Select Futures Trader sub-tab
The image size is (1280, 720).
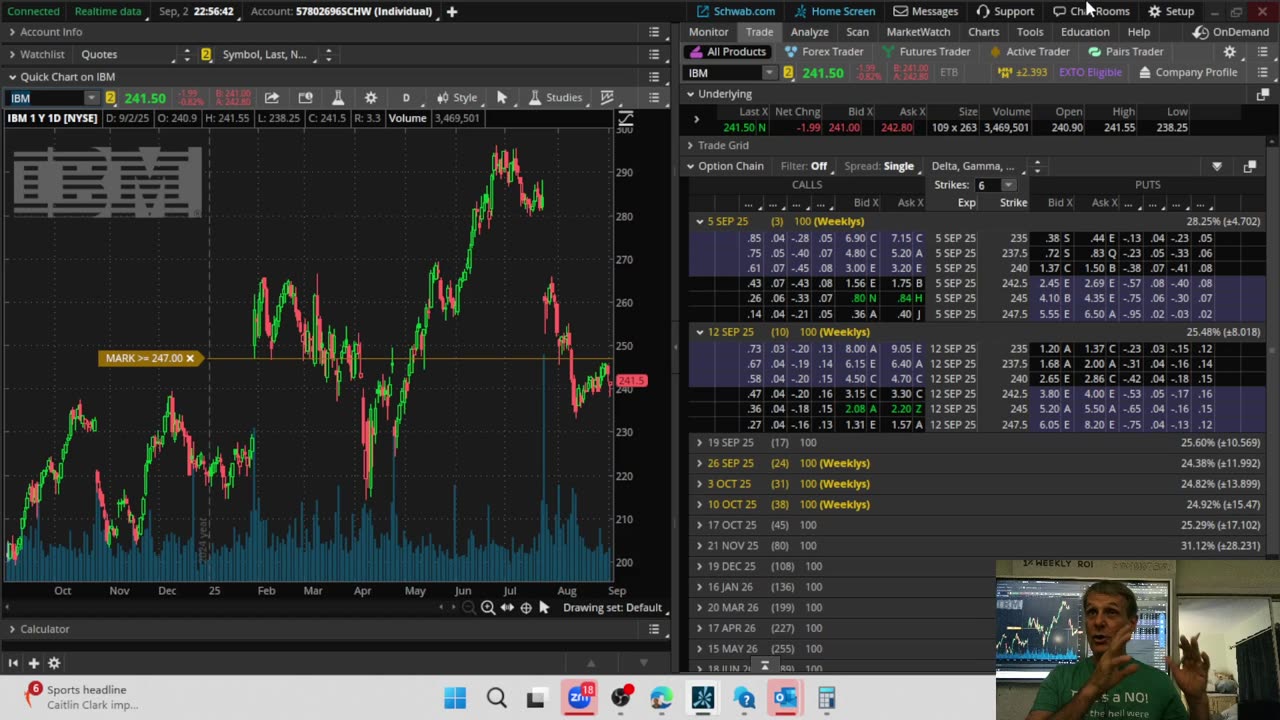click(925, 52)
